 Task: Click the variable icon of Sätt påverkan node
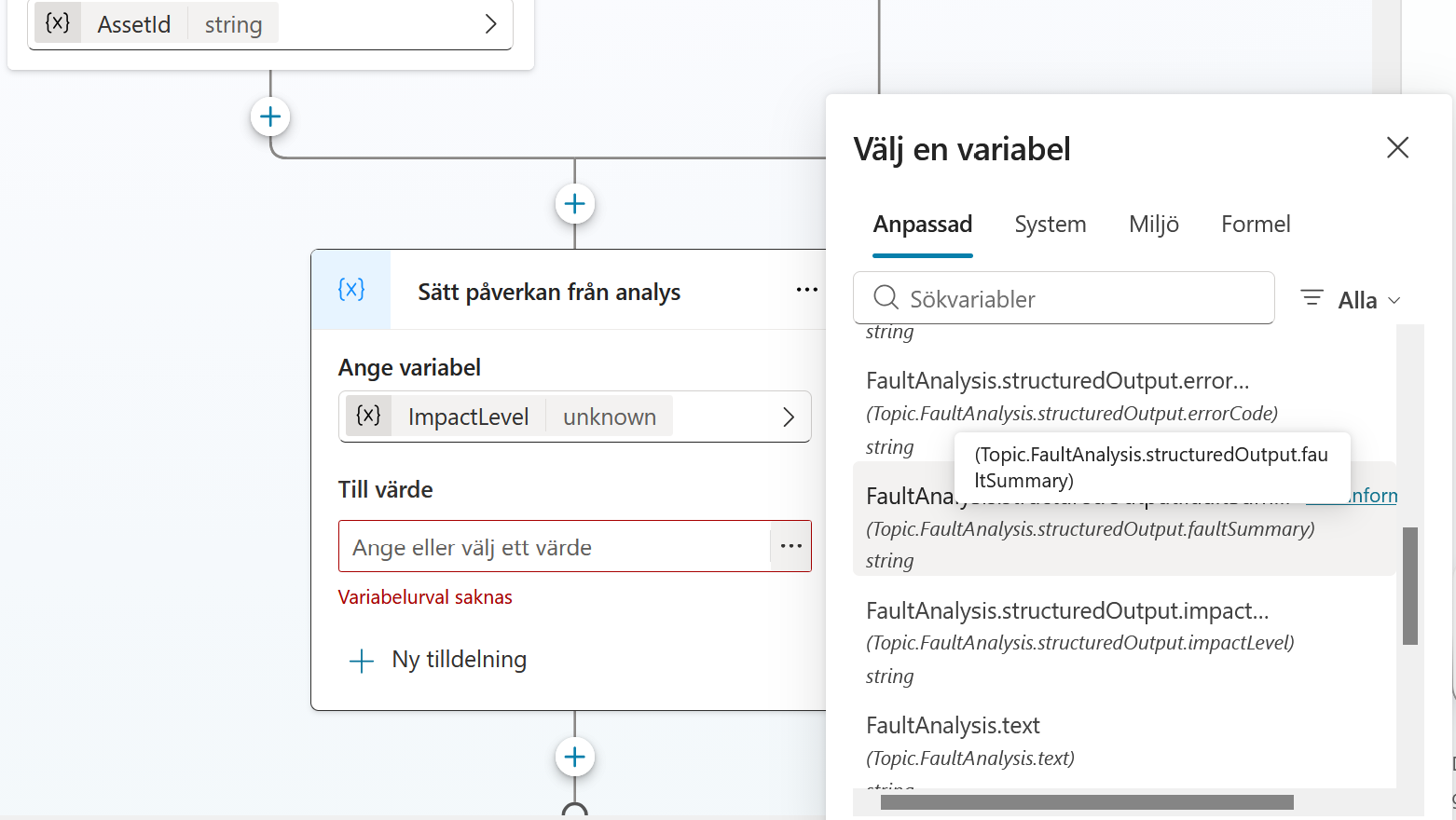[x=351, y=290]
